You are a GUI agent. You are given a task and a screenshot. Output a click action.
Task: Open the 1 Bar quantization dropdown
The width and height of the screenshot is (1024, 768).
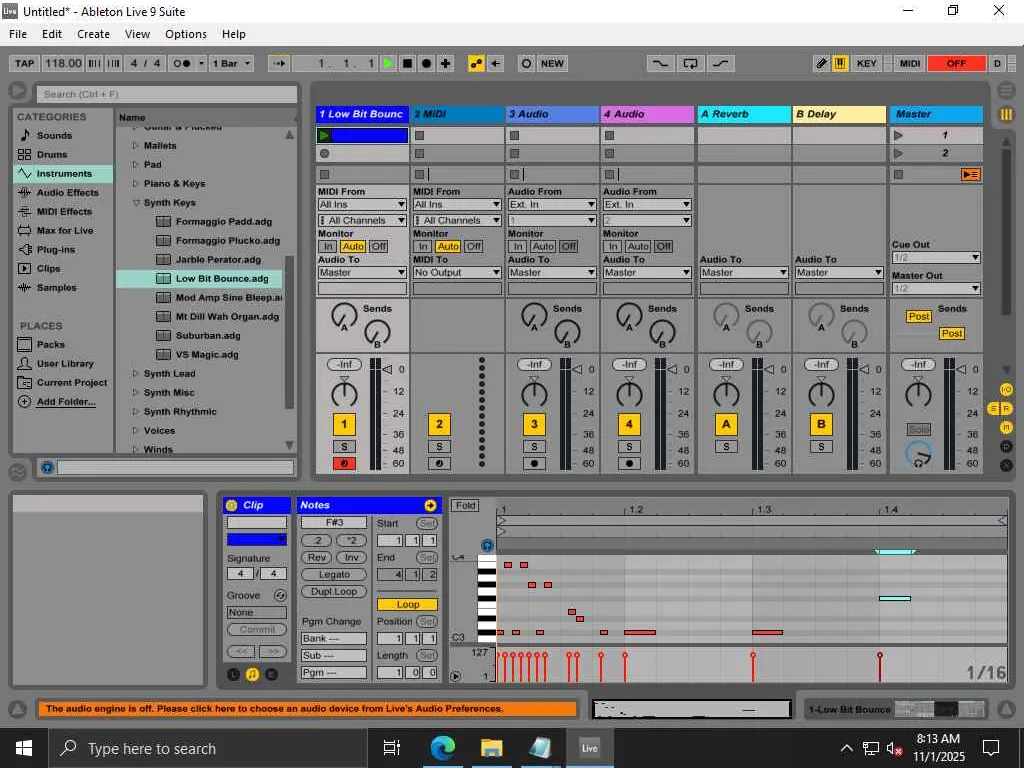pyautogui.click(x=231, y=63)
